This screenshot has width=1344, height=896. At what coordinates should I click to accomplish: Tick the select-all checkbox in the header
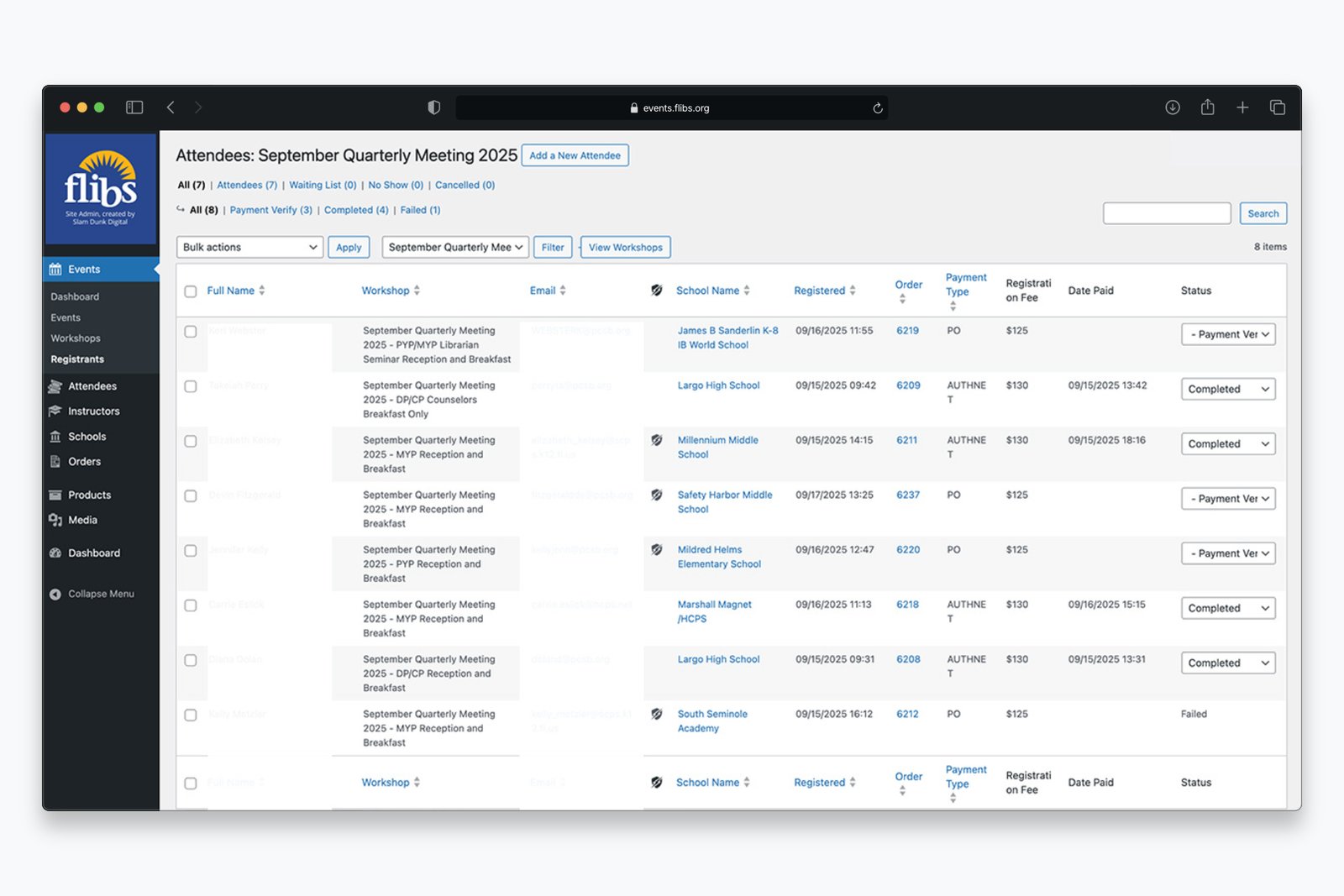pos(191,291)
